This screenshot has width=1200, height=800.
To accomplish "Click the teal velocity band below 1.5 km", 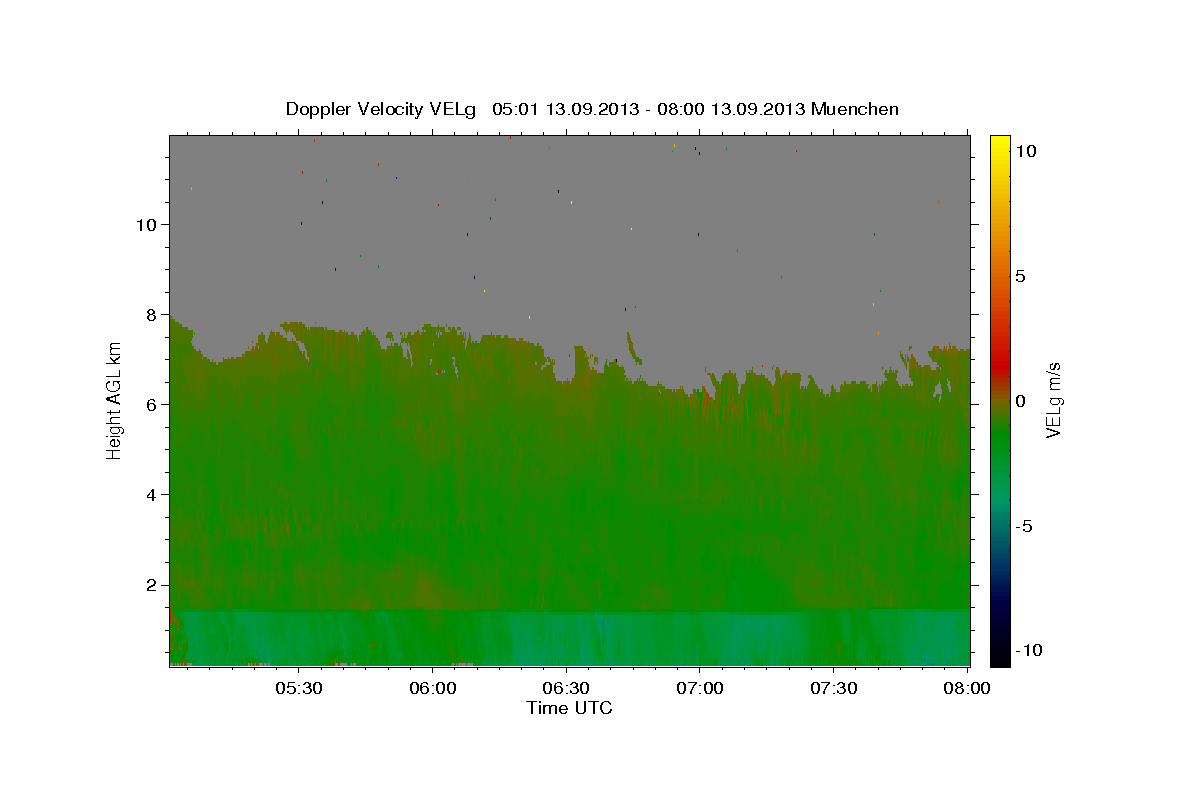I will 570,637.
